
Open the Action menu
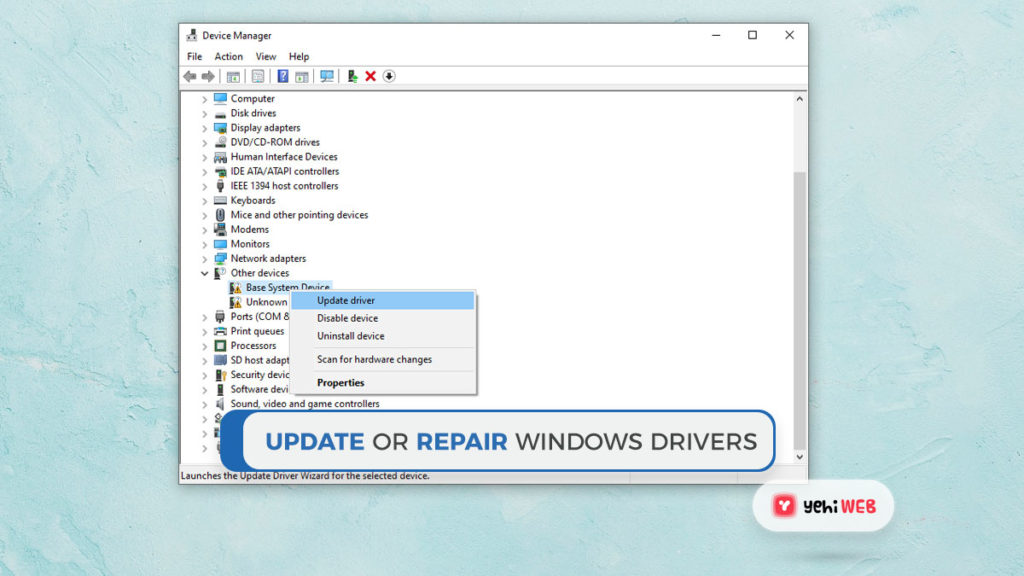[x=228, y=57]
